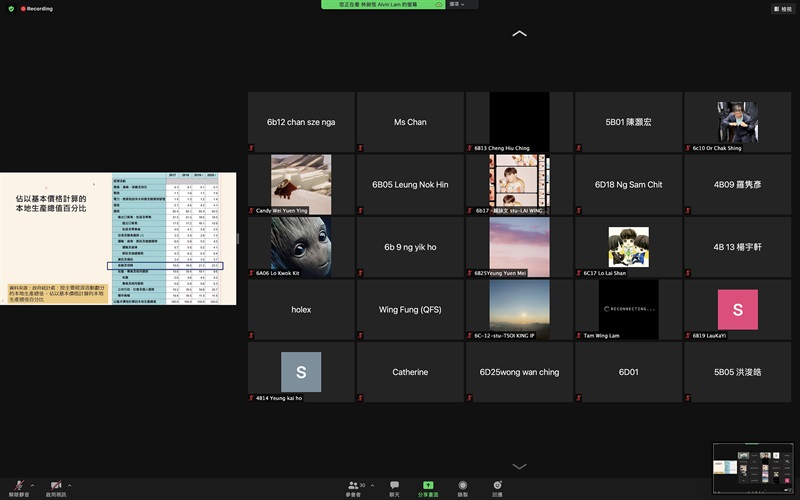Select the shared slide presentation area
Screen dimensions: 800x500
click(x=118, y=238)
